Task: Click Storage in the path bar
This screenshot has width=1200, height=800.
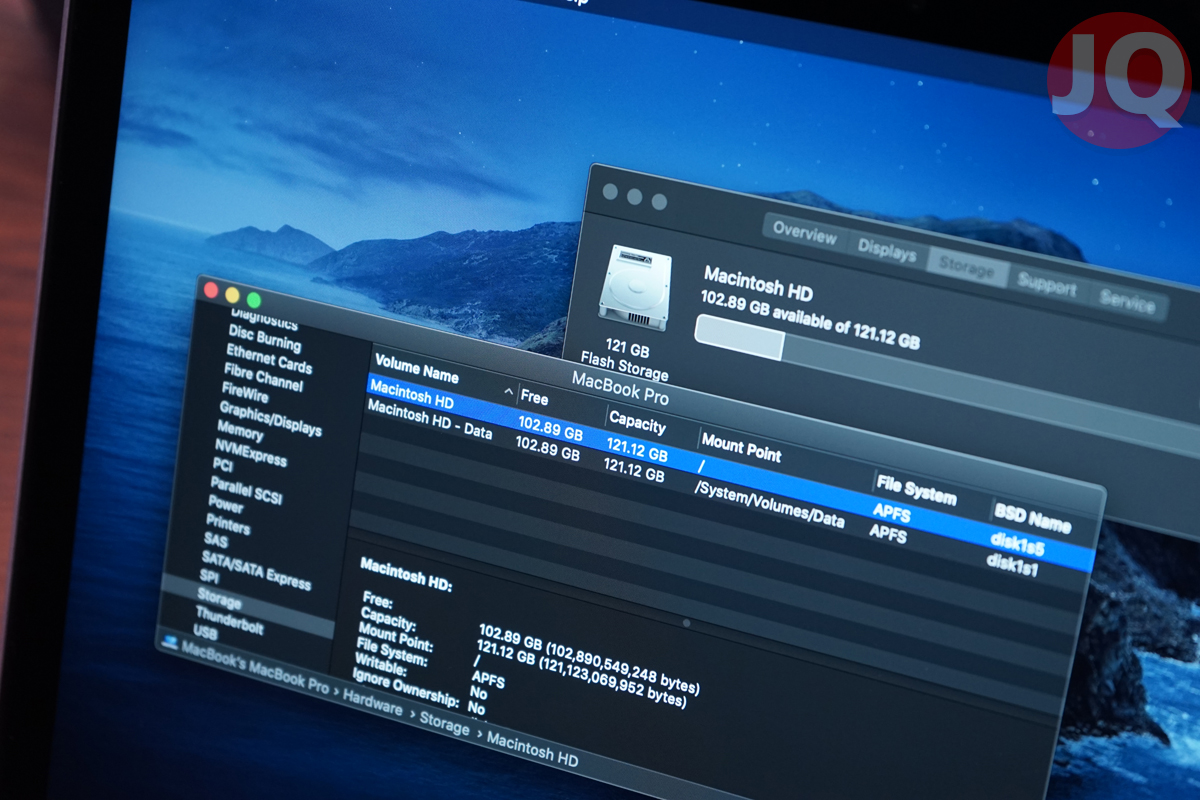Action: pyautogui.click(x=444, y=726)
